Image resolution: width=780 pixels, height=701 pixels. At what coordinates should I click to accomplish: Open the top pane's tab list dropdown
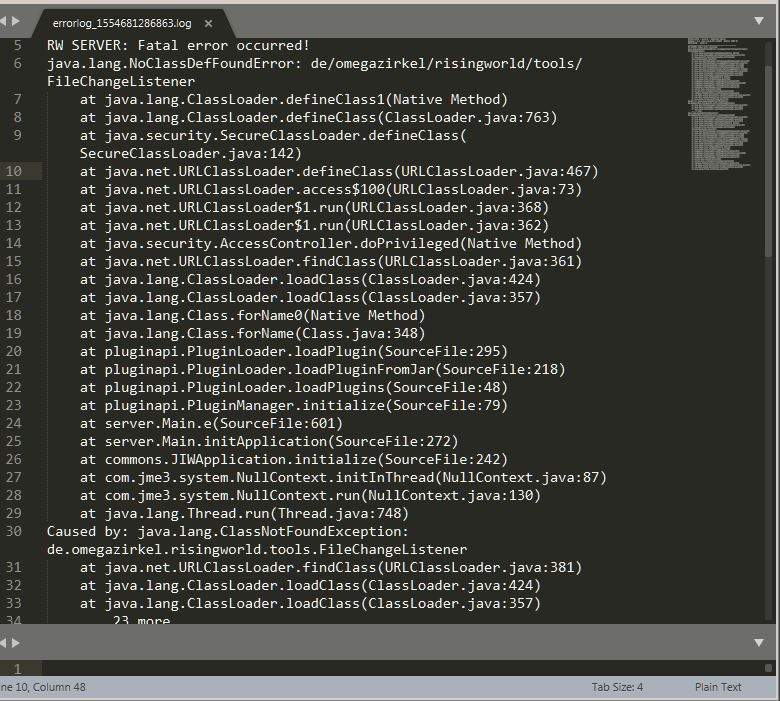coord(759,21)
